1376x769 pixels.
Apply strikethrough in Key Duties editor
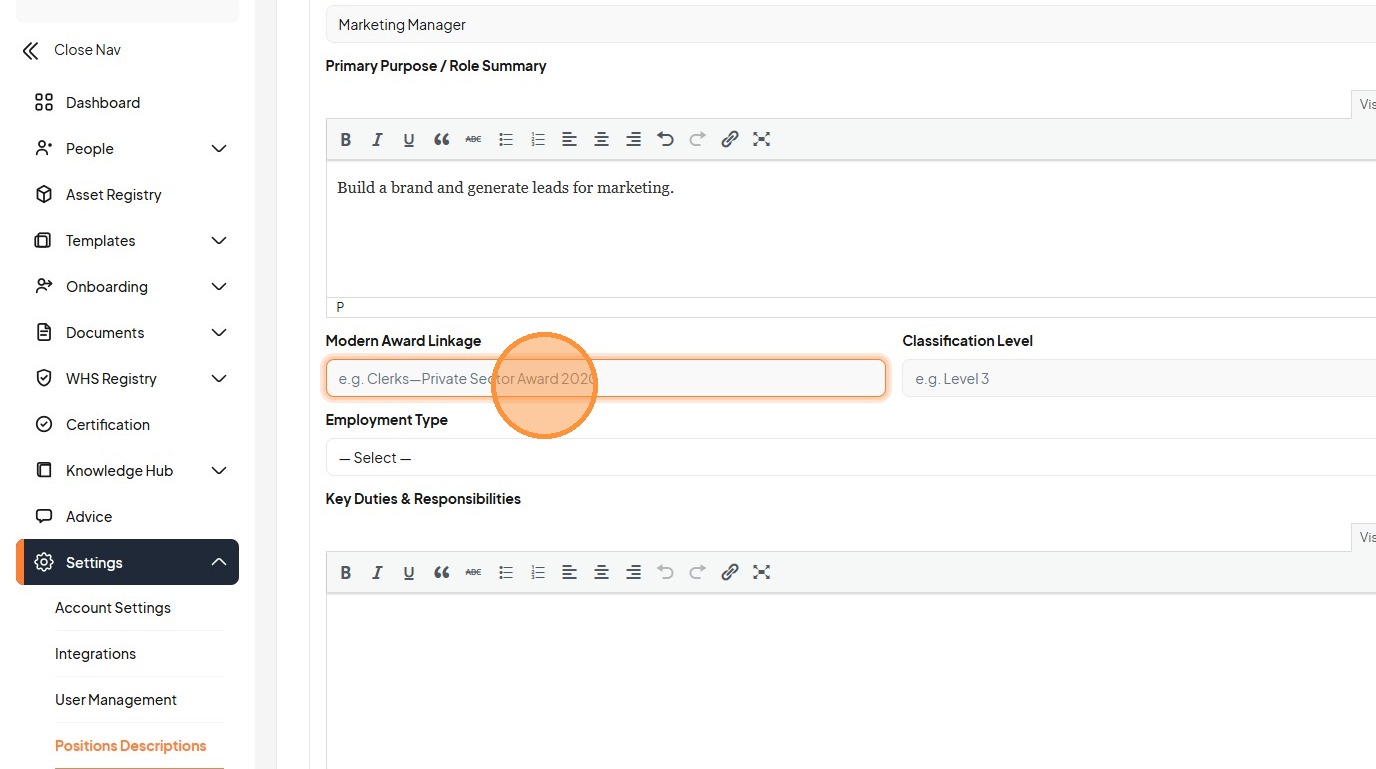[x=473, y=573]
